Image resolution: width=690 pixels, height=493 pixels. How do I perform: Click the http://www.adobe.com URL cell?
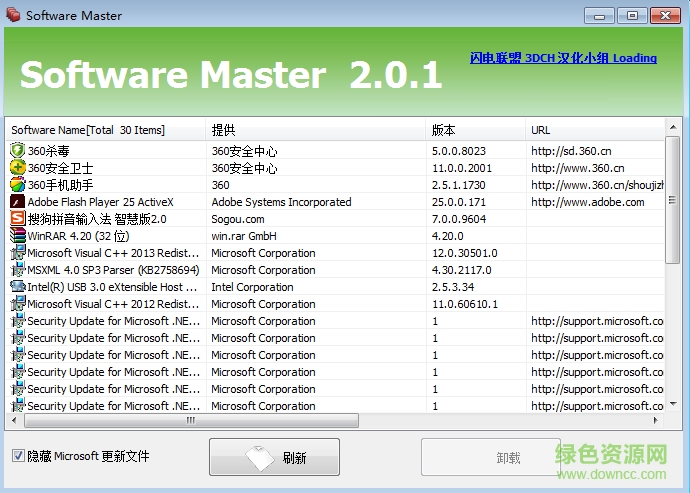[x=588, y=202]
